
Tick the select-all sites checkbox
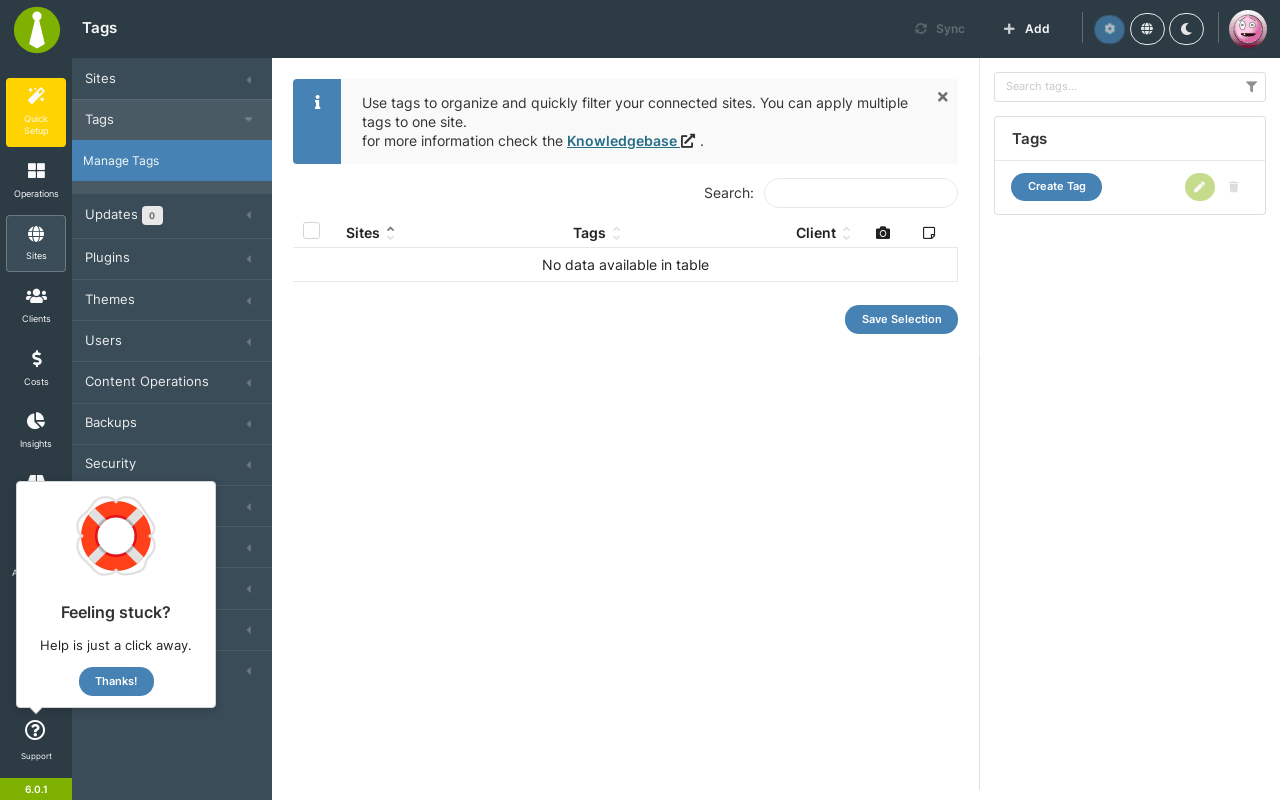click(x=311, y=231)
